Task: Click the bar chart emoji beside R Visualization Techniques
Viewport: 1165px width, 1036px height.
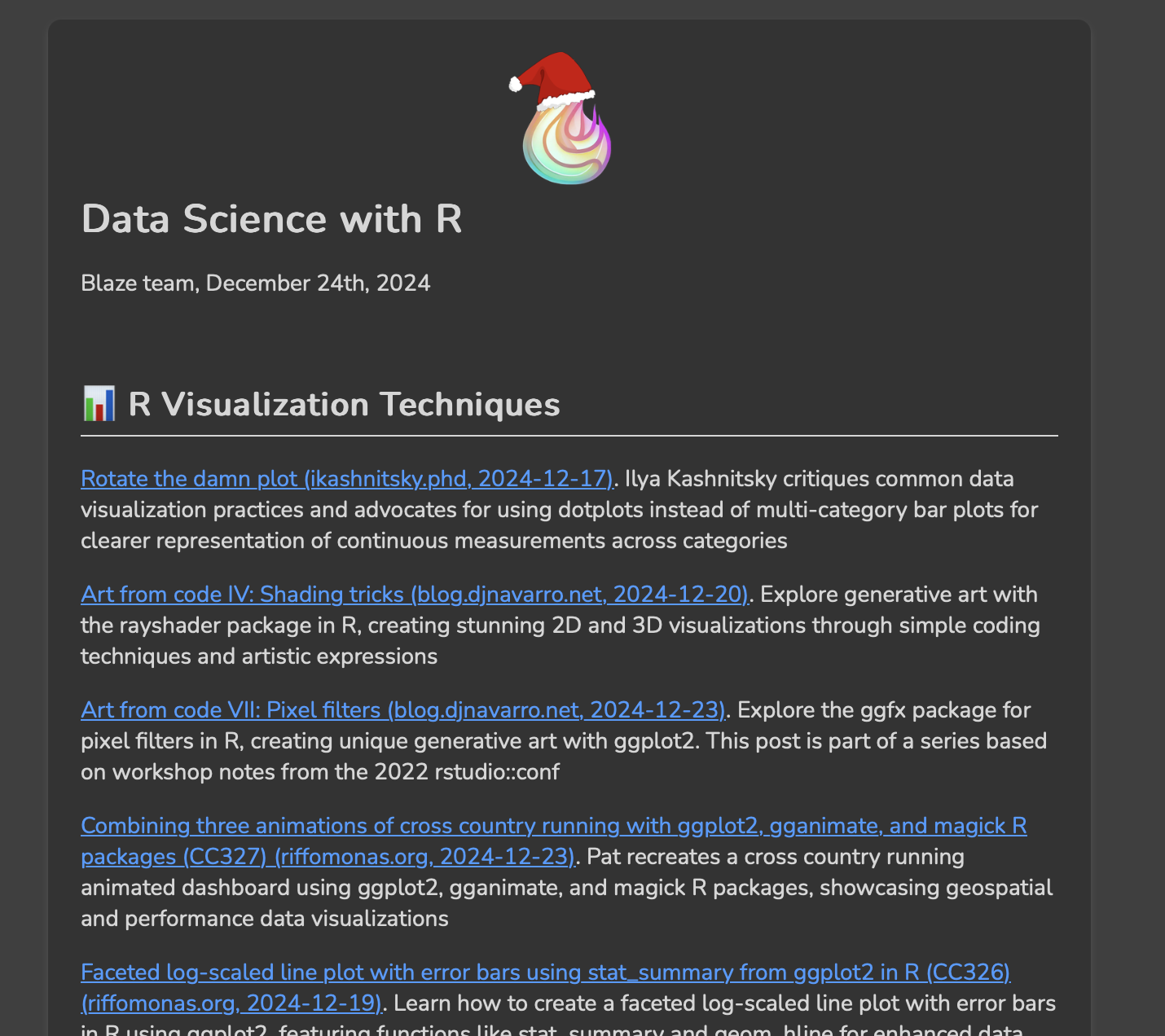Action: point(99,404)
